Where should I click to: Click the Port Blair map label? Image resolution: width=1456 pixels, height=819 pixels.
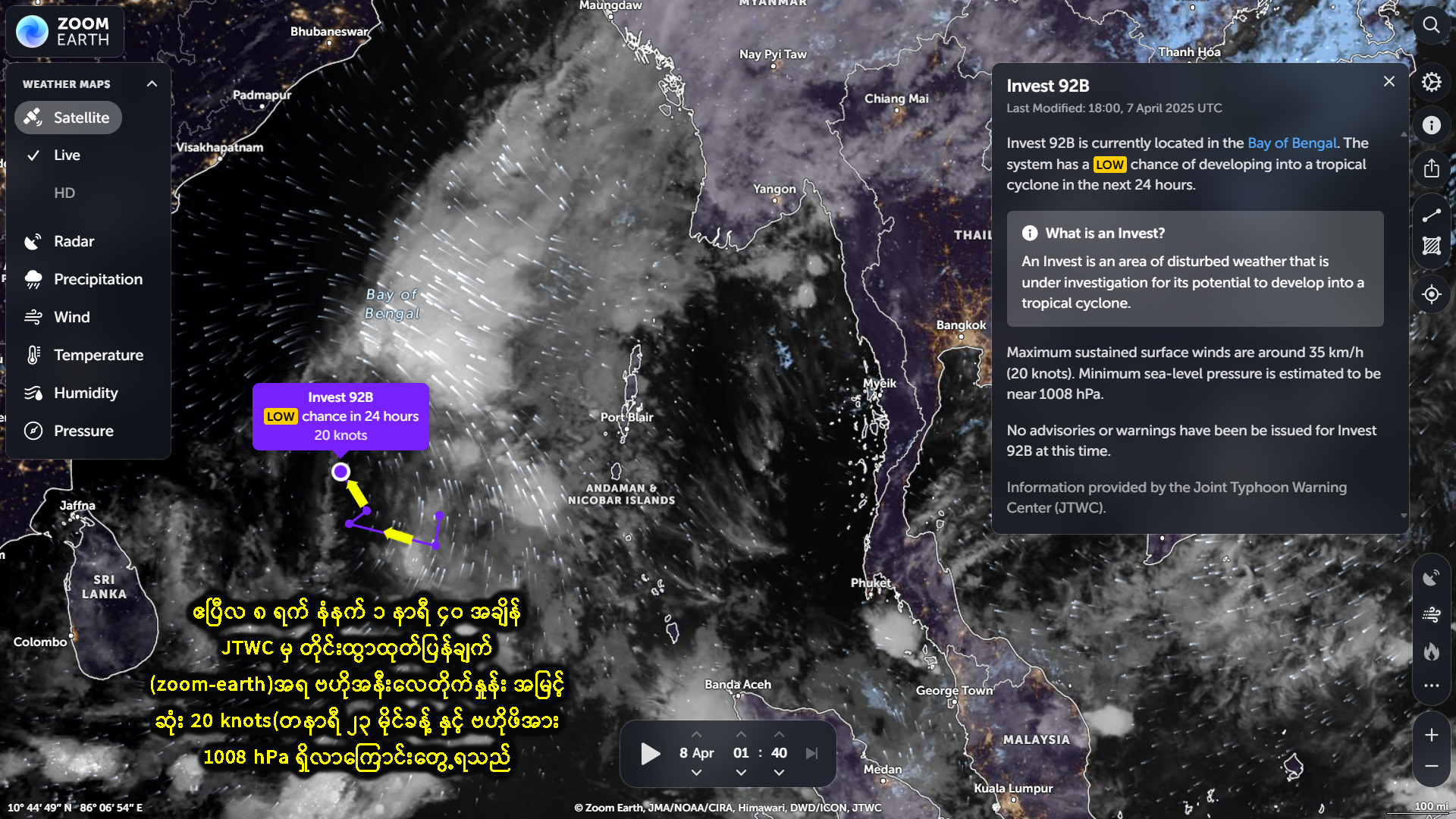click(x=626, y=417)
